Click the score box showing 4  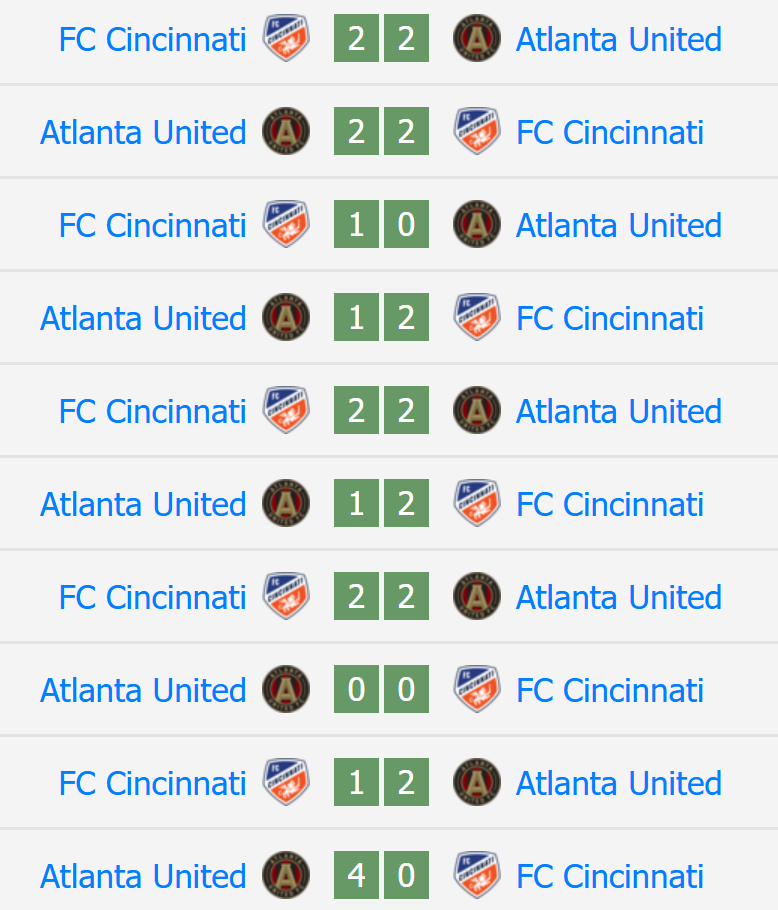click(x=356, y=876)
